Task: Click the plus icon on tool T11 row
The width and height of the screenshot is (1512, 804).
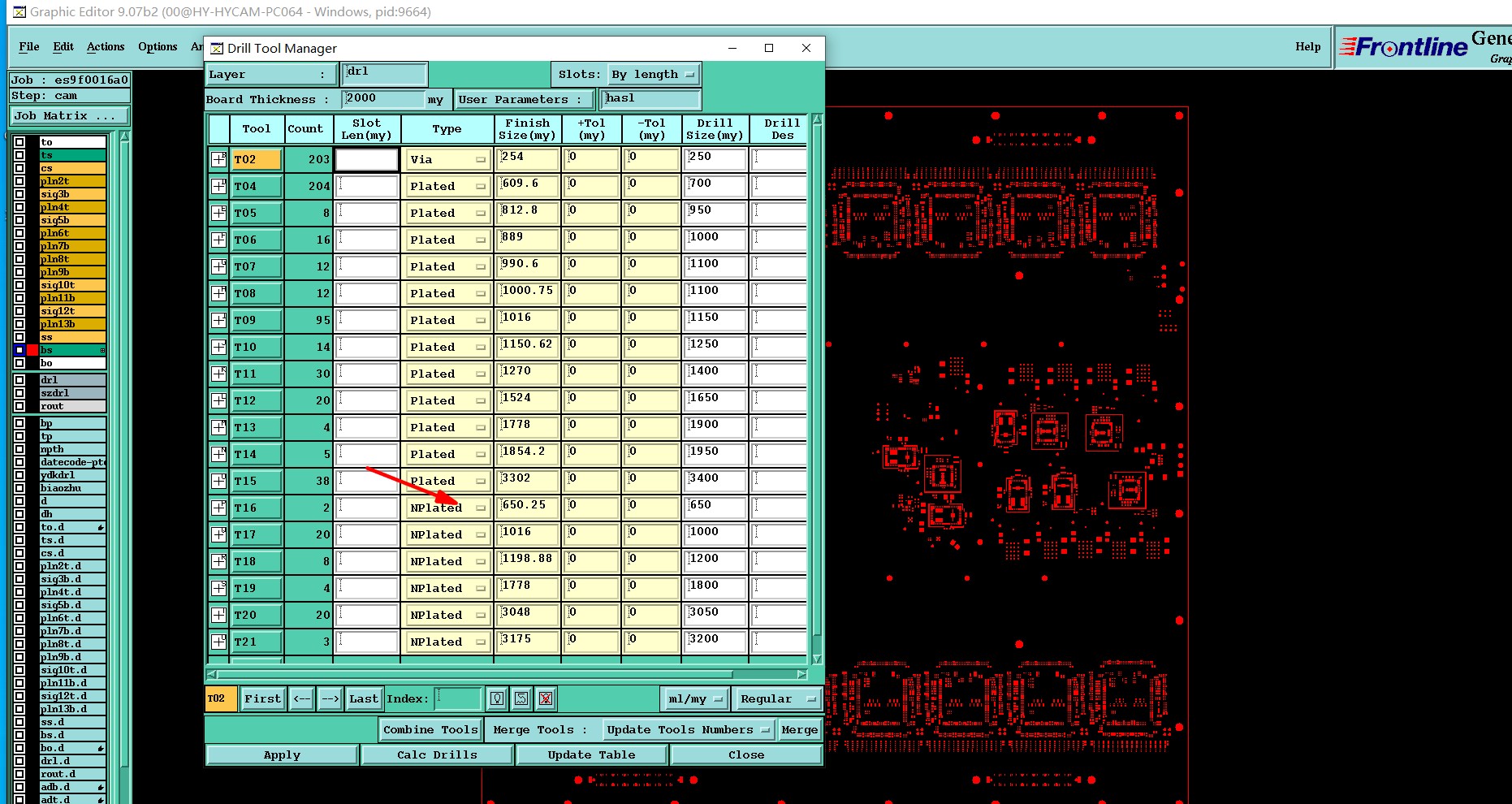Action: (219, 374)
